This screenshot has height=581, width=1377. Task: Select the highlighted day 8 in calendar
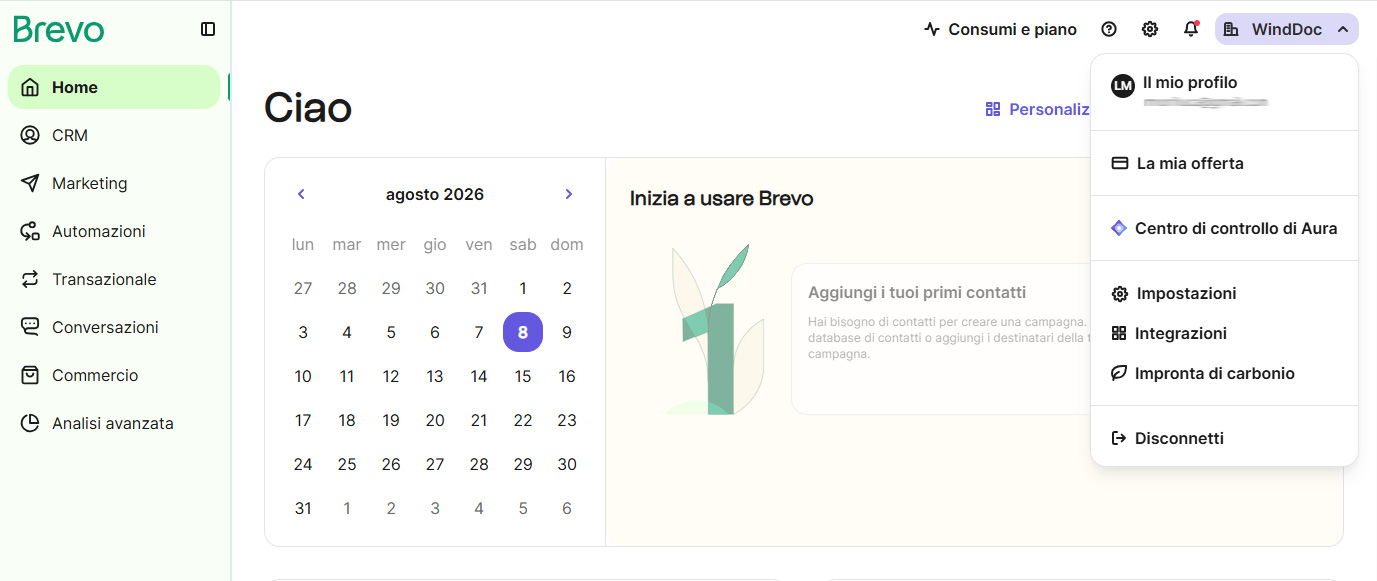click(523, 332)
